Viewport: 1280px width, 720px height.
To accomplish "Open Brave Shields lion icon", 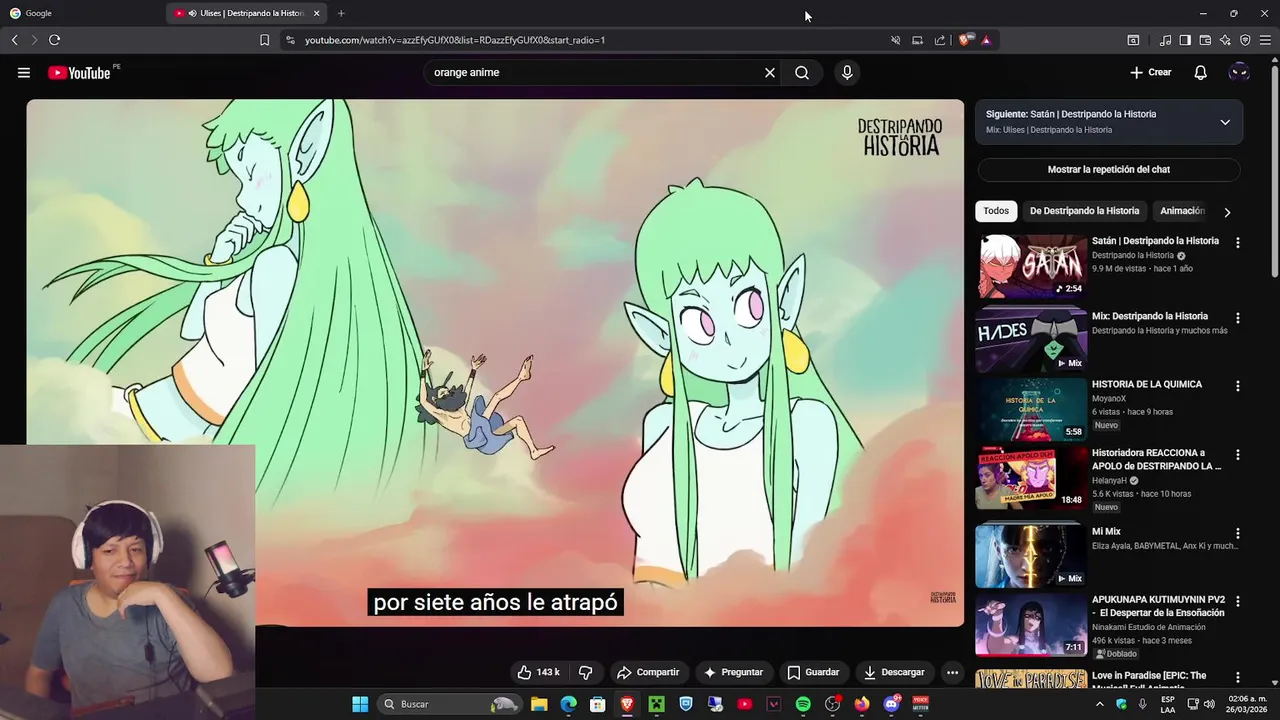I will click(x=964, y=40).
